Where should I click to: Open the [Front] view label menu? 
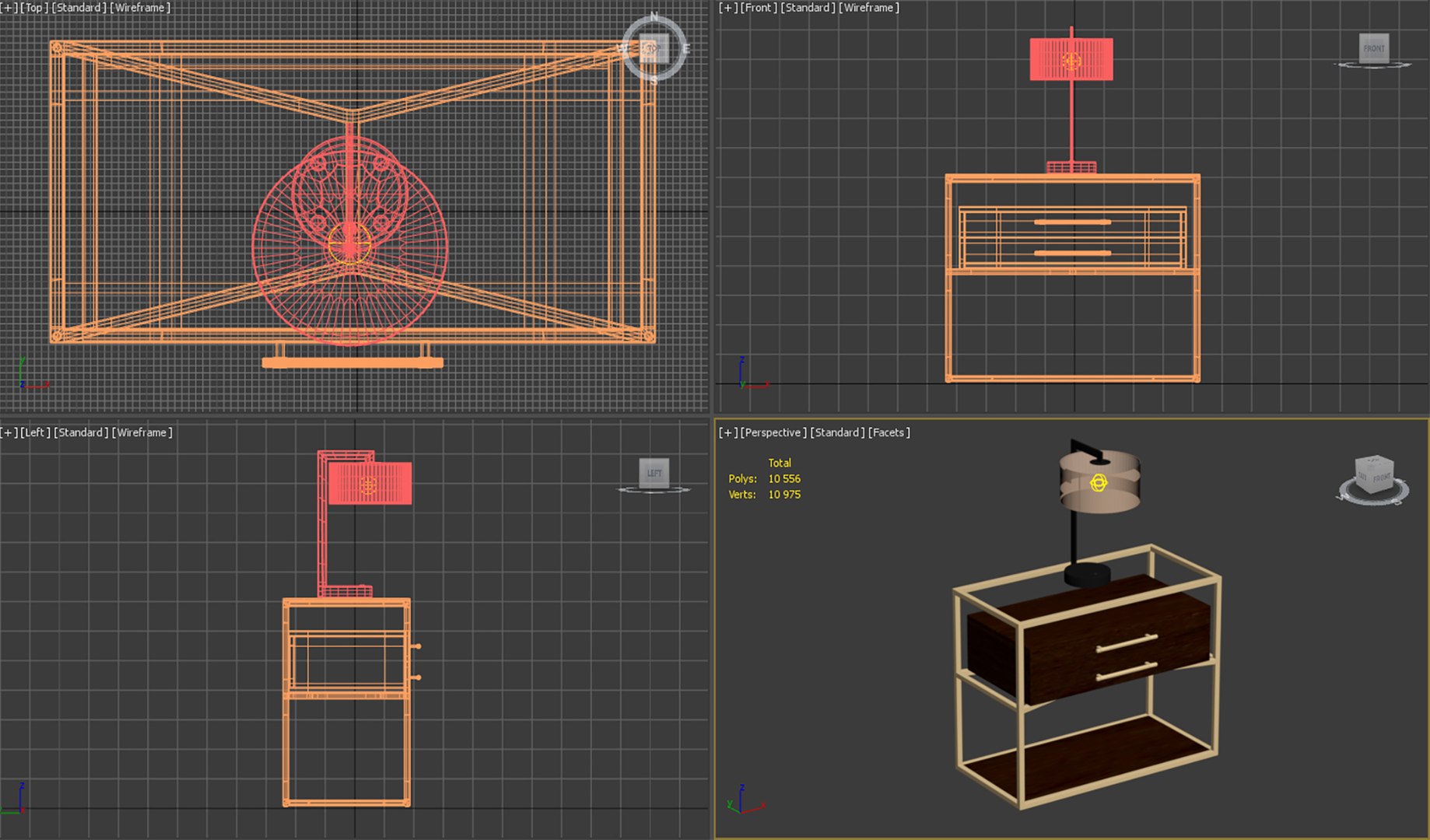tap(759, 8)
